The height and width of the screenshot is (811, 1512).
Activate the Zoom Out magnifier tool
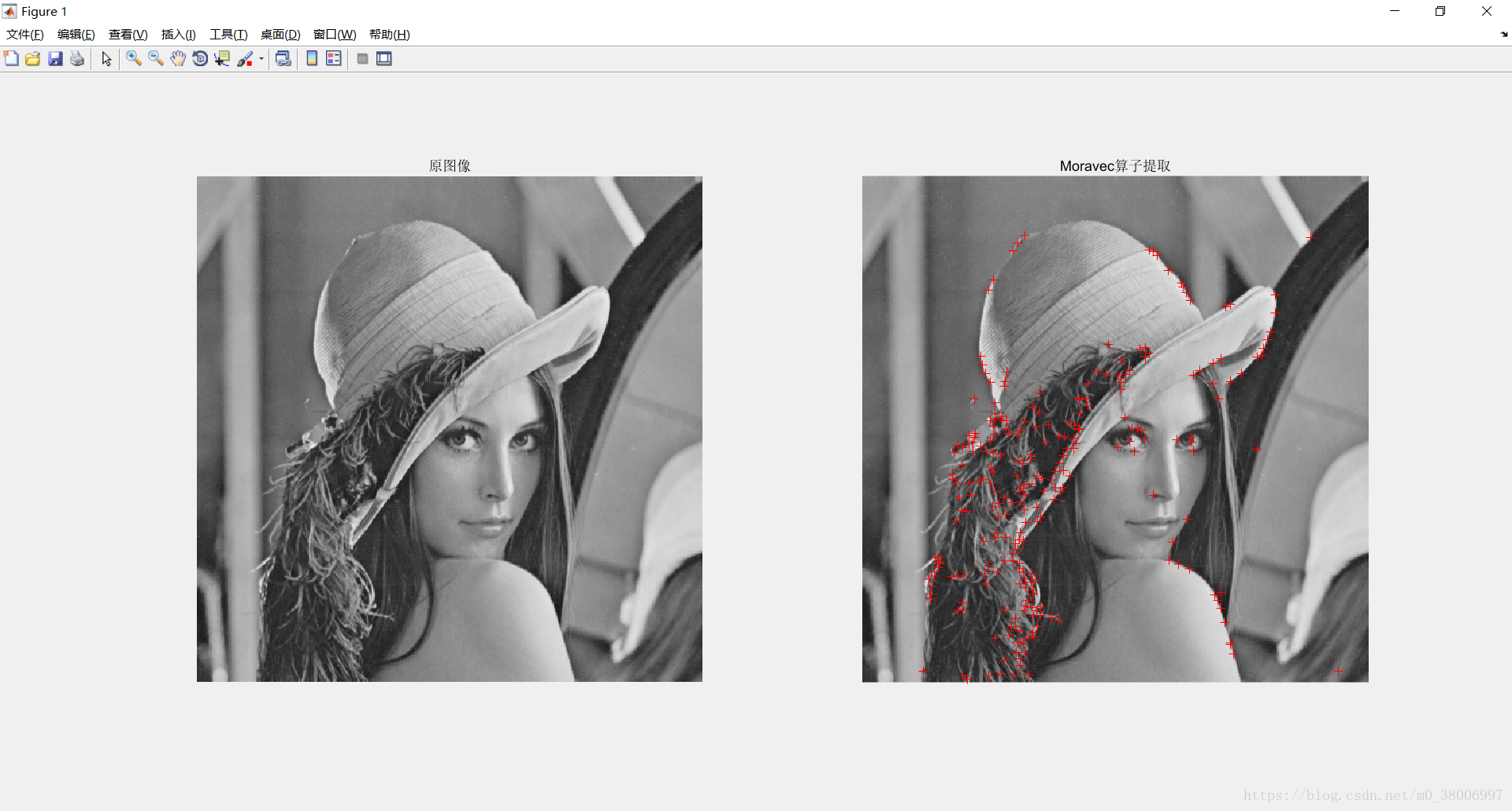[156, 59]
